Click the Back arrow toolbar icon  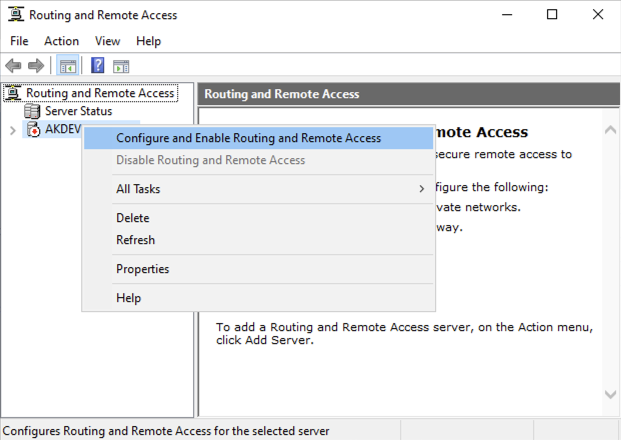pos(13,66)
